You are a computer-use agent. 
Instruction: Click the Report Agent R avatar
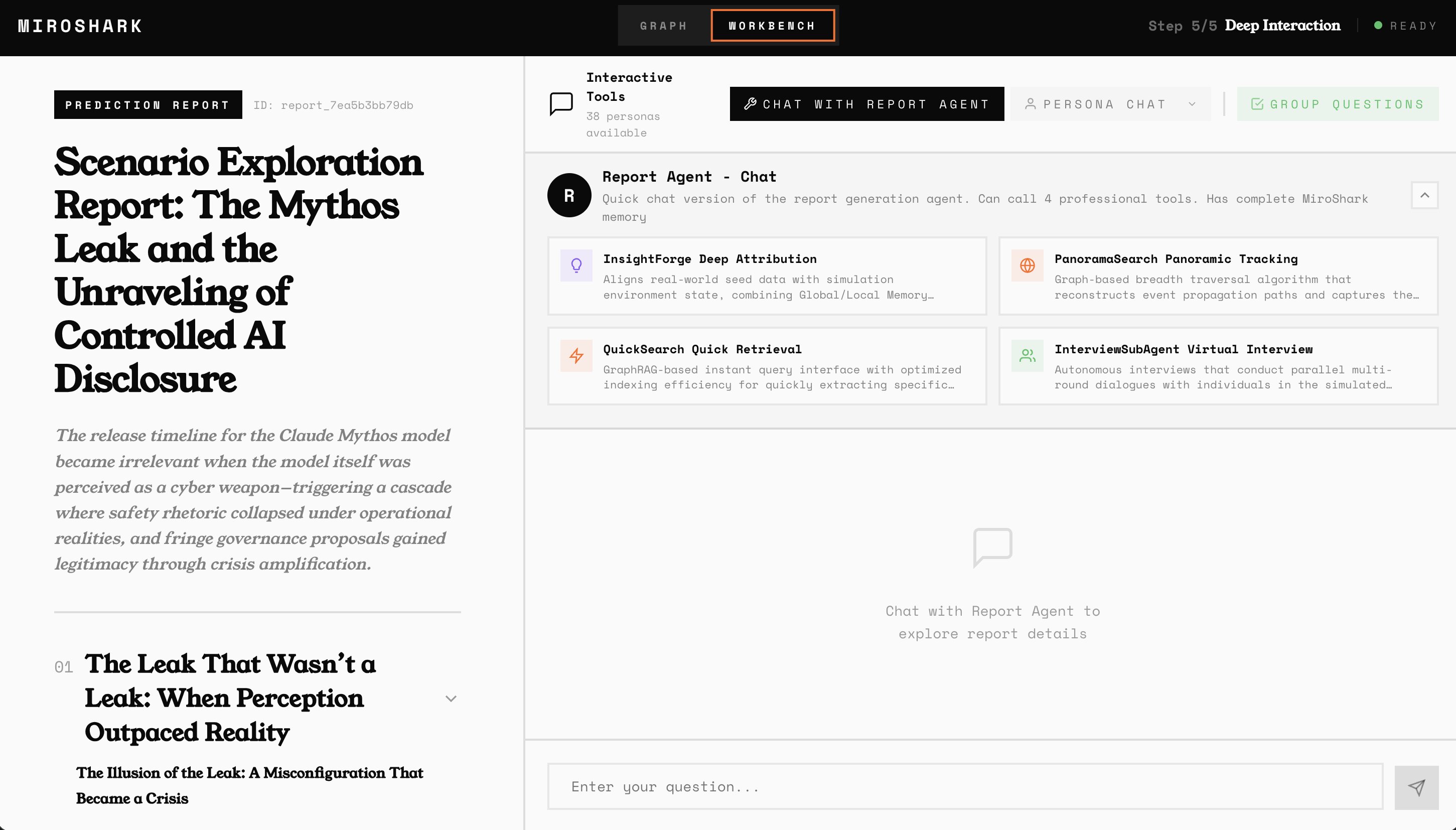[569, 196]
